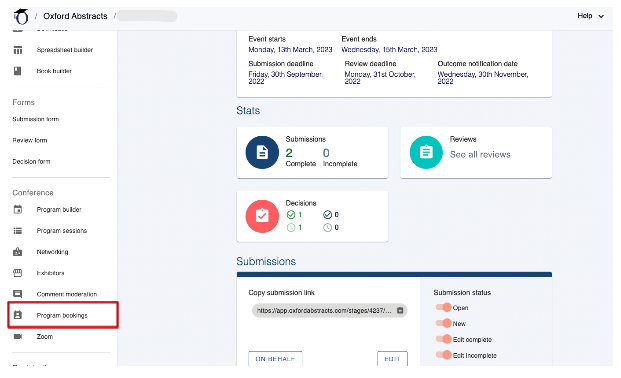Image resolution: width=621 pixels, height=378 pixels.
Task: Copy the submission link with copy icon
Action: [400, 311]
